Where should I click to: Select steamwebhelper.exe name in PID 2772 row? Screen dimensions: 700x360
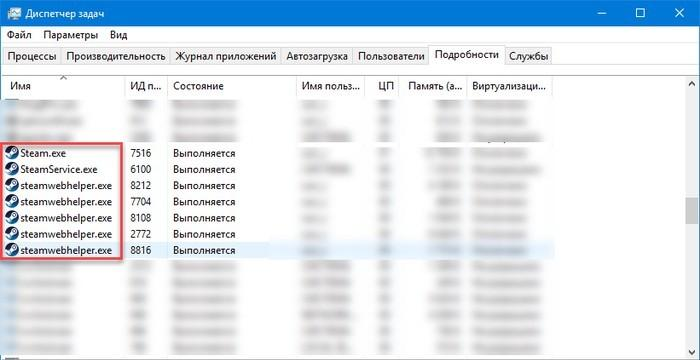pyautogui.click(x=66, y=234)
